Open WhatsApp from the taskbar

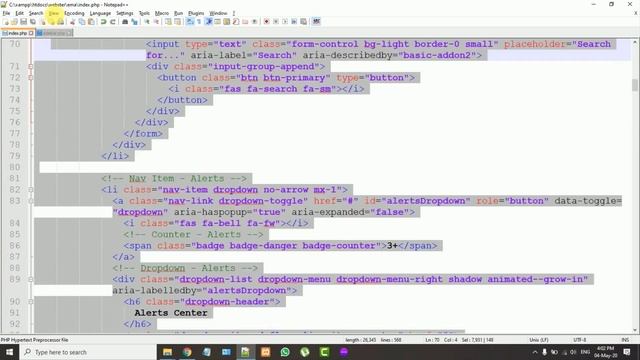(x=285, y=352)
